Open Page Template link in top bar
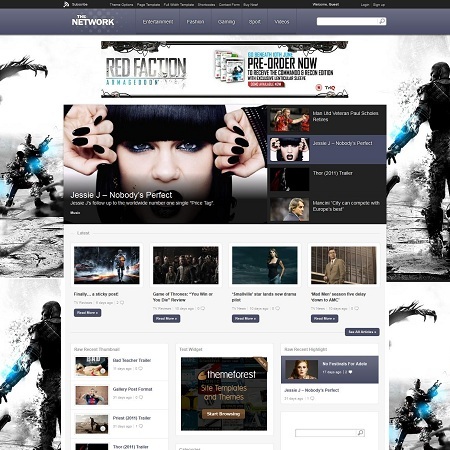450x450 pixels. [149, 5]
